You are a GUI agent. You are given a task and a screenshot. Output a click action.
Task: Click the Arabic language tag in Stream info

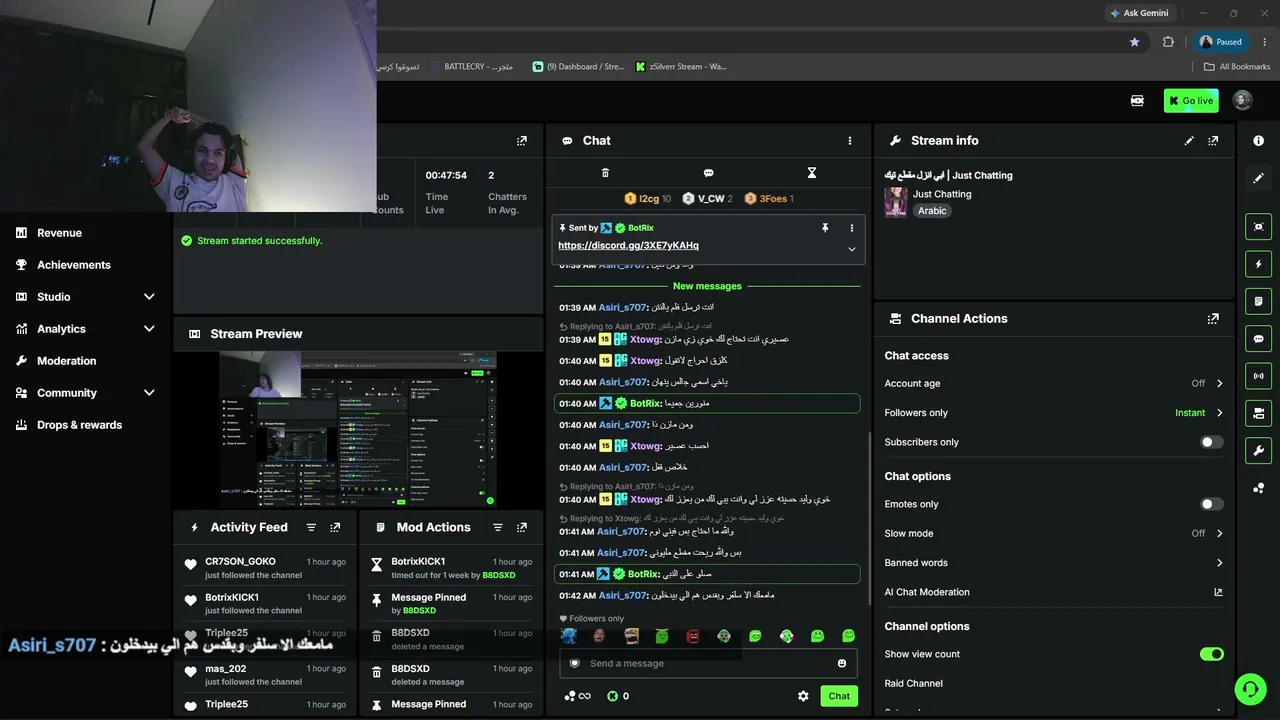pyautogui.click(x=932, y=211)
